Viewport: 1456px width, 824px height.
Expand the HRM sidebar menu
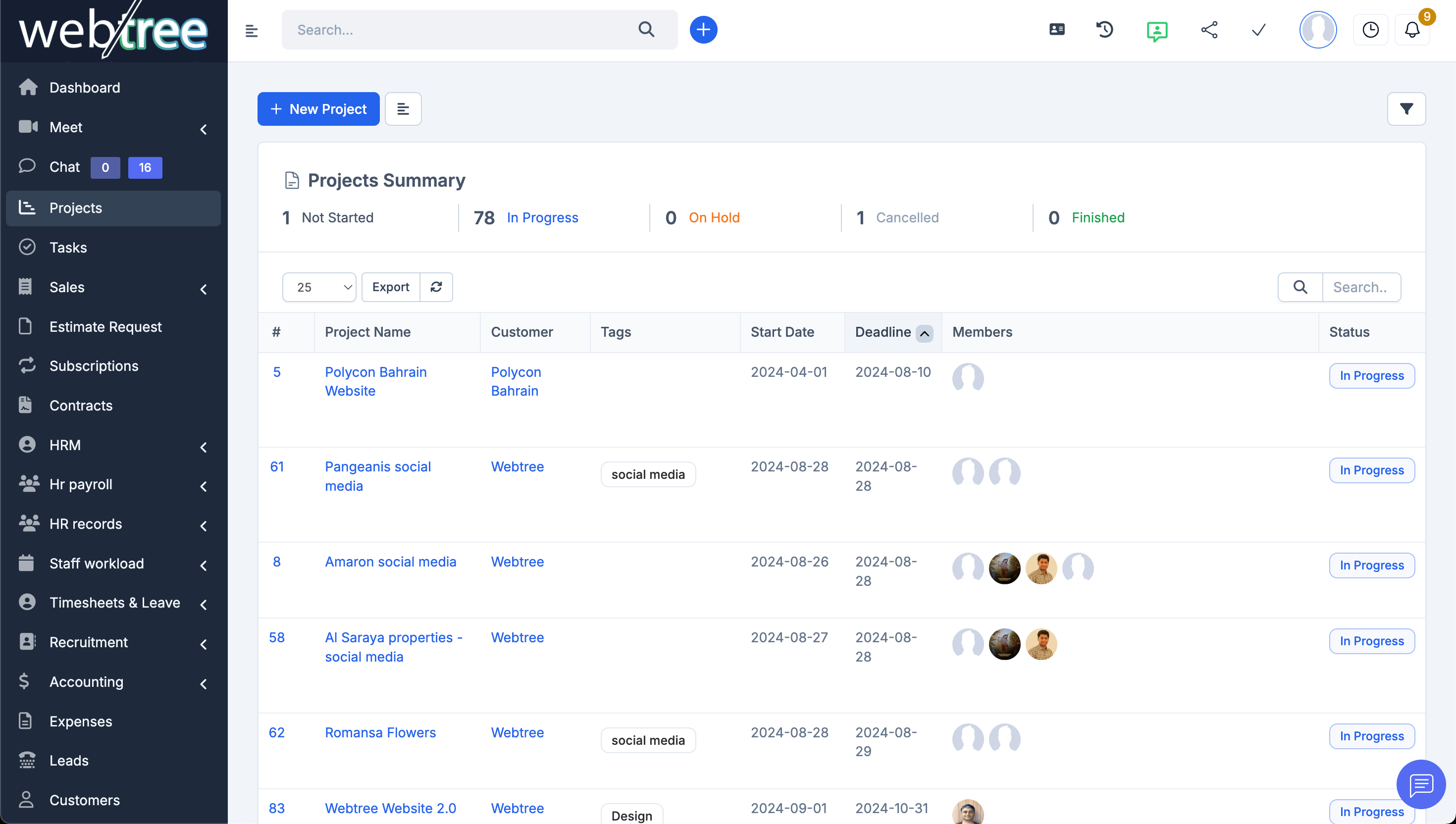click(x=113, y=445)
